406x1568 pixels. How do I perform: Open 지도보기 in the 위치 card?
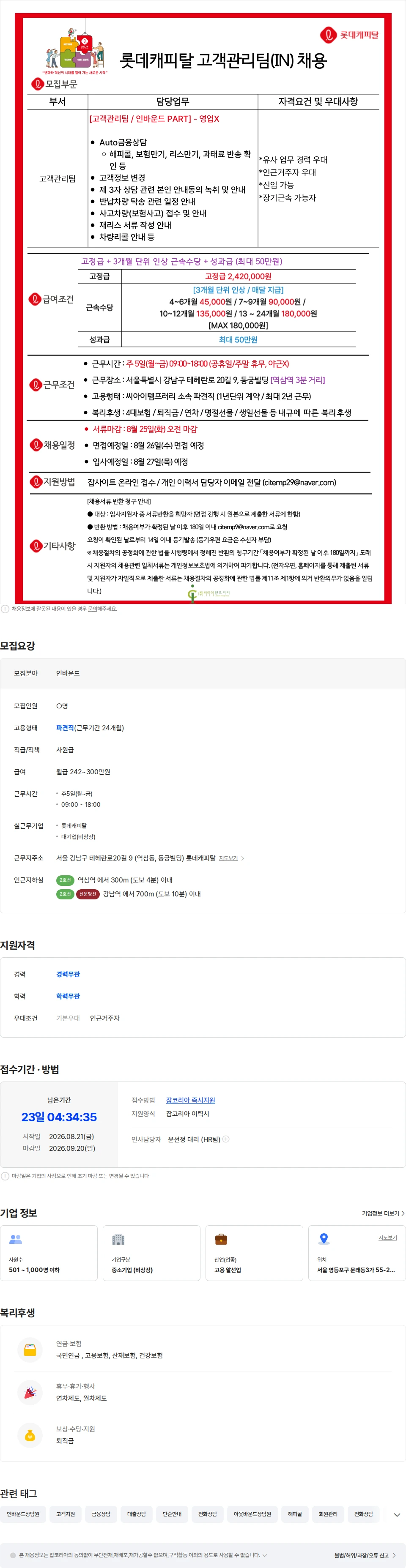point(388,1237)
